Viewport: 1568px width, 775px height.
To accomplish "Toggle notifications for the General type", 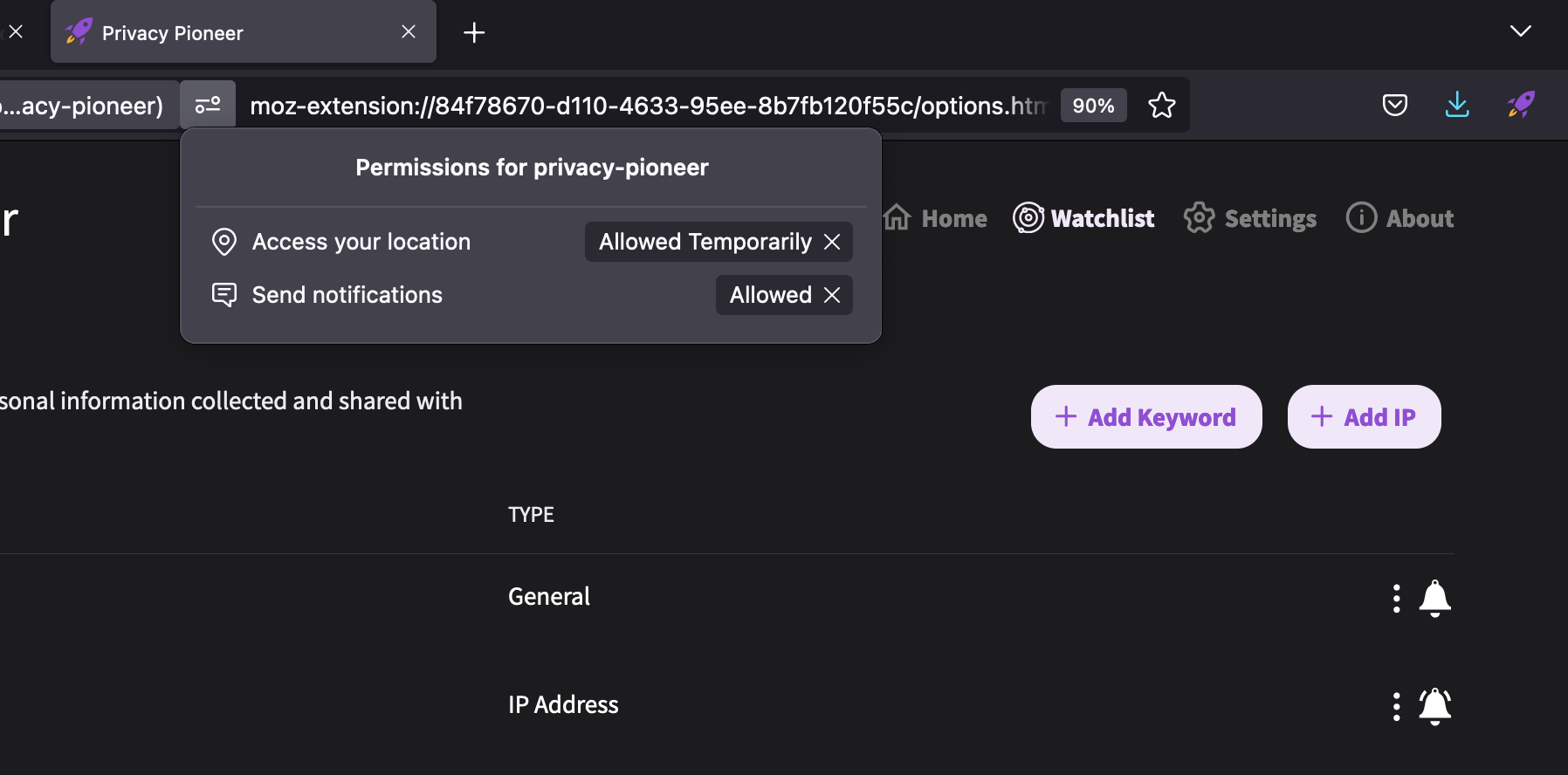I will [1436, 598].
